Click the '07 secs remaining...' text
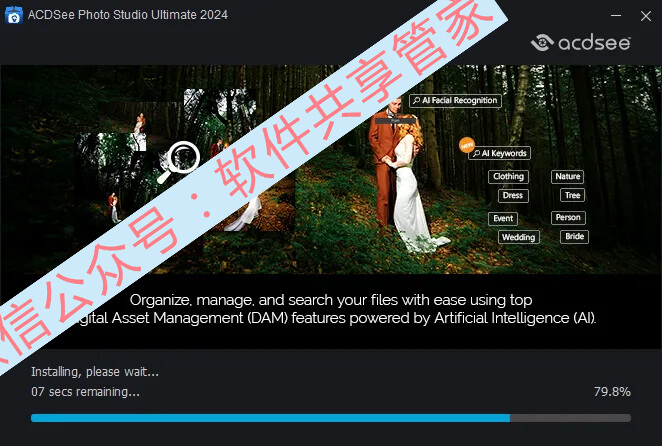662x446 pixels. click(x=85, y=392)
